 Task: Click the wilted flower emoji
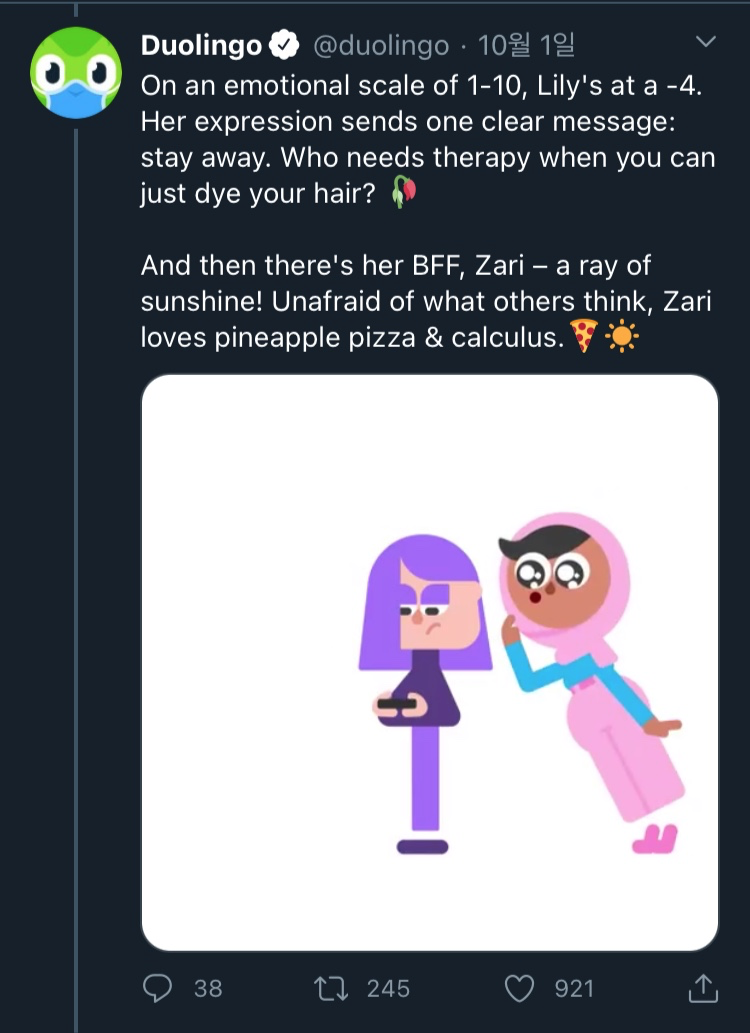[403, 192]
